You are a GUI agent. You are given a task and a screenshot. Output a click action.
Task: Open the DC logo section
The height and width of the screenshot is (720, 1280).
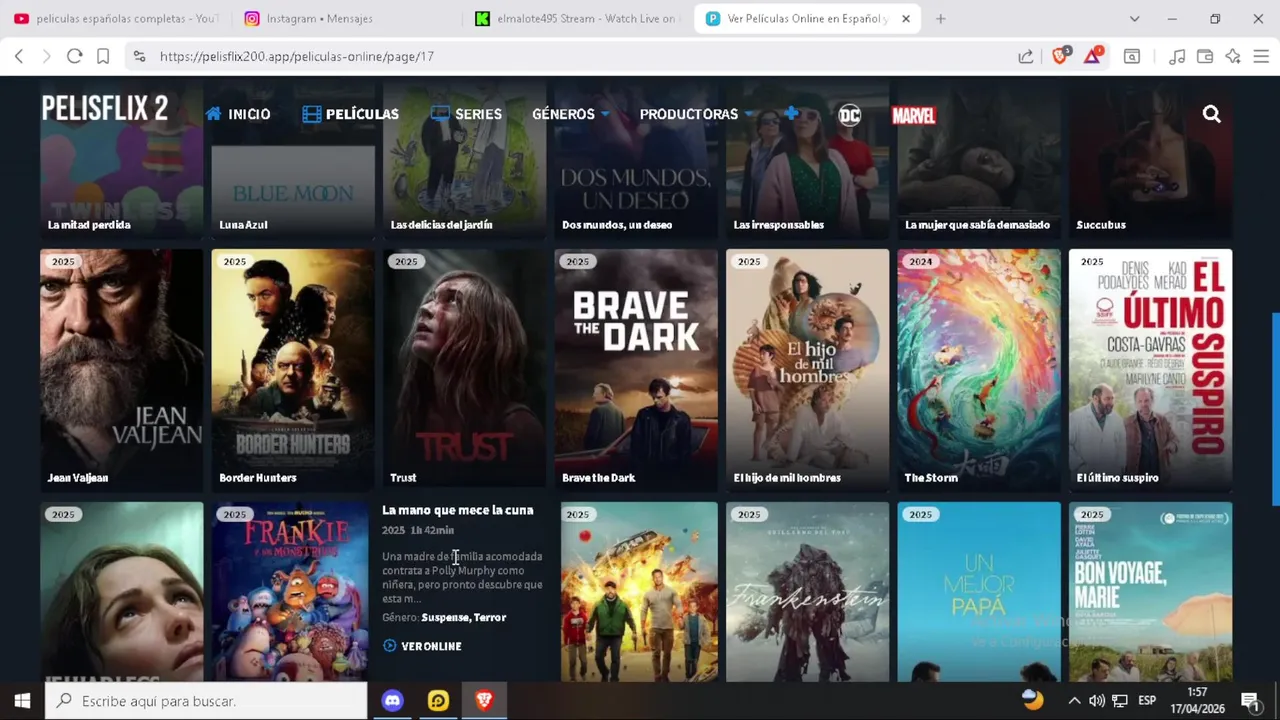tap(849, 115)
